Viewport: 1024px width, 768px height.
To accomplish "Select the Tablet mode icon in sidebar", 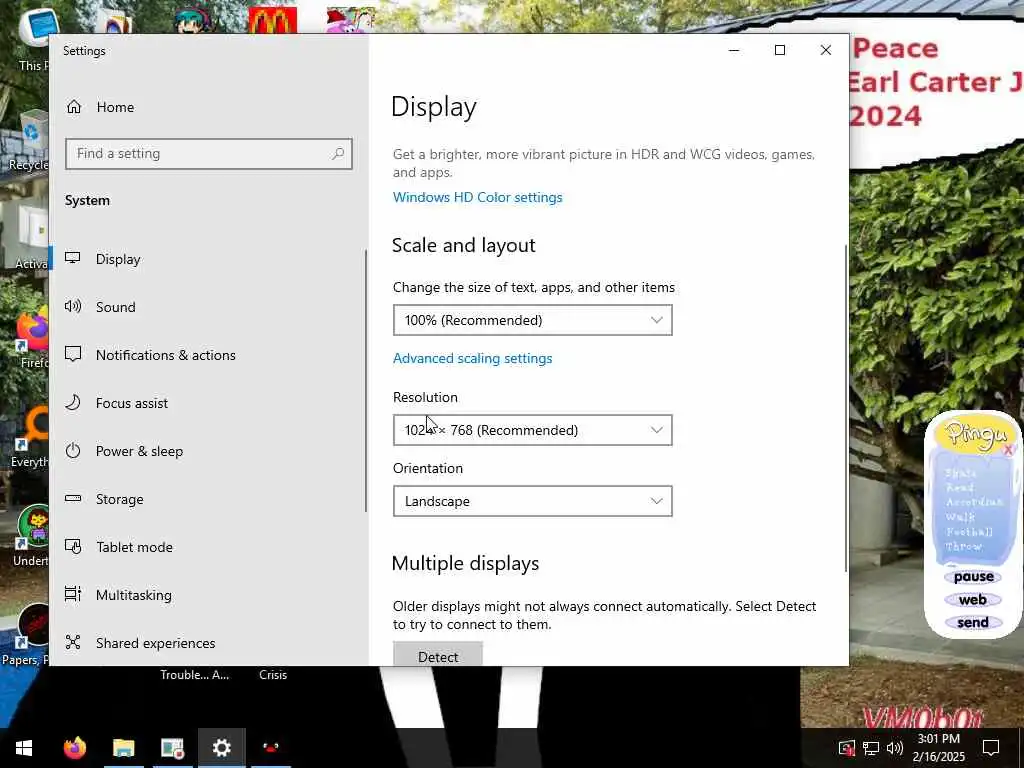I will tap(73, 547).
